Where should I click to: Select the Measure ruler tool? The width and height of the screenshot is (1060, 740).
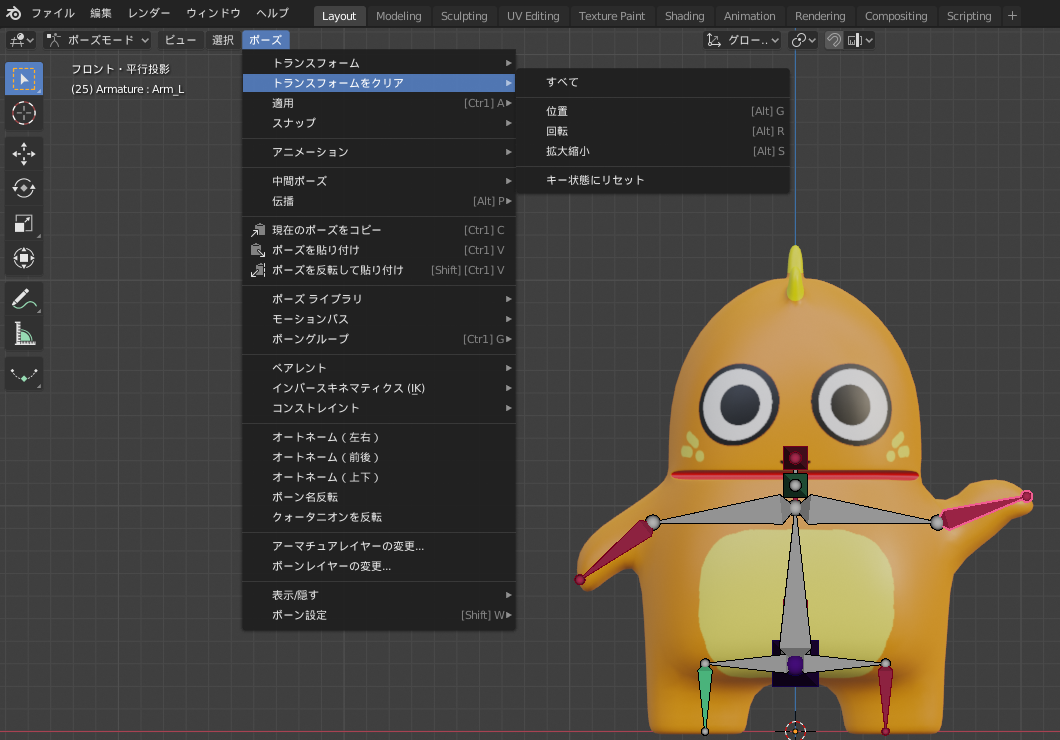pos(24,333)
